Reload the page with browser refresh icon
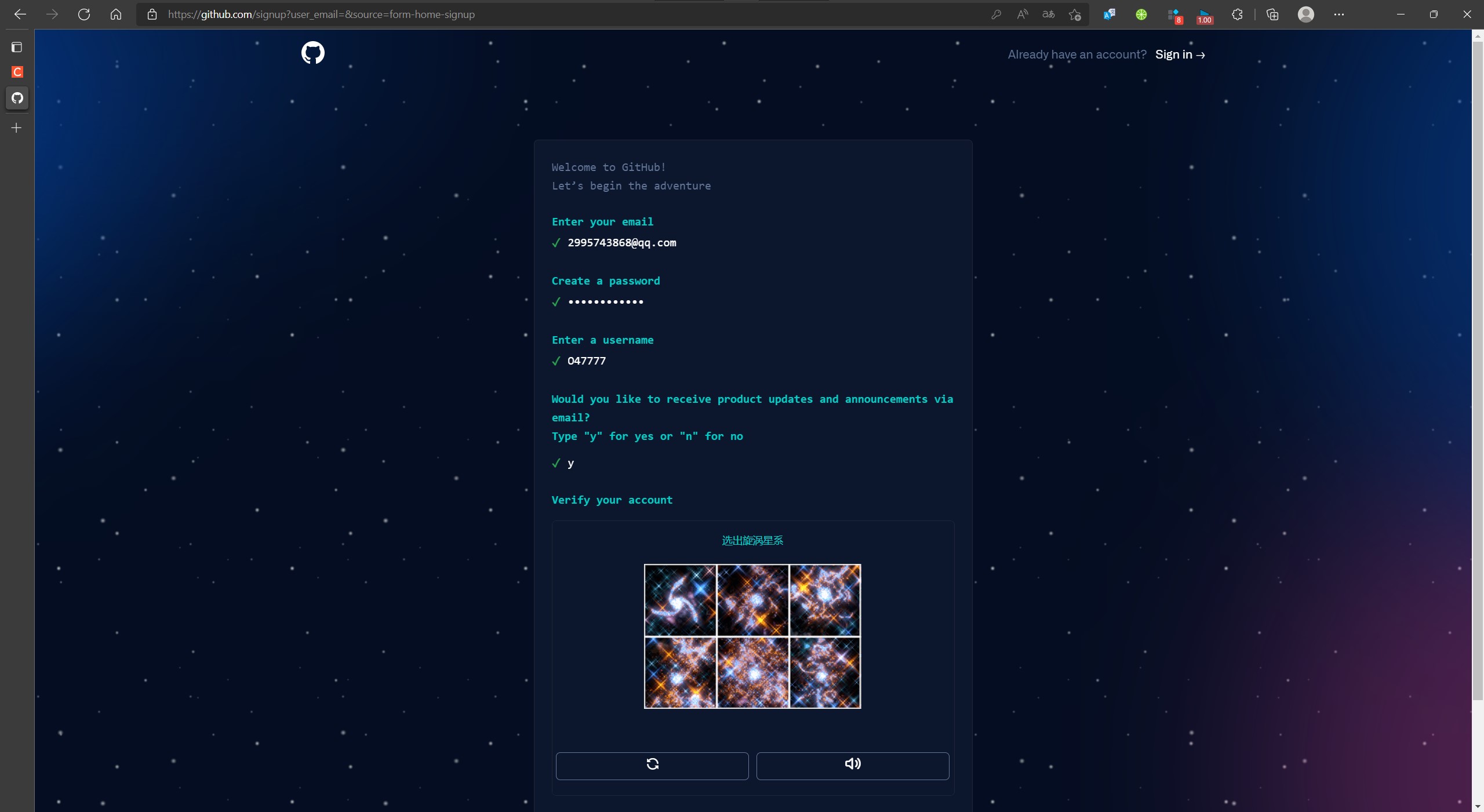This screenshot has width=1484, height=812. point(84,14)
